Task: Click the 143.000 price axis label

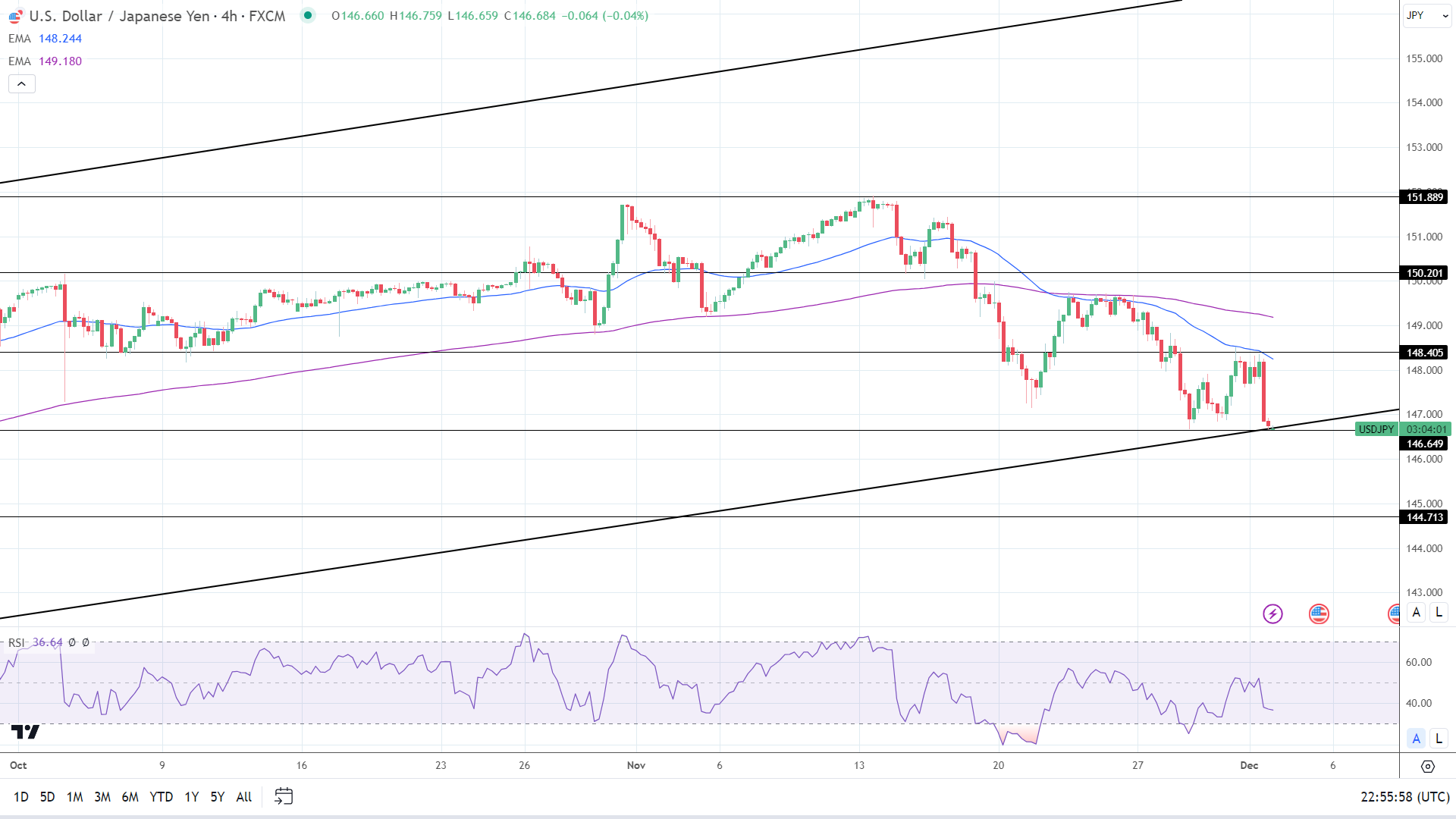Action: (1424, 592)
